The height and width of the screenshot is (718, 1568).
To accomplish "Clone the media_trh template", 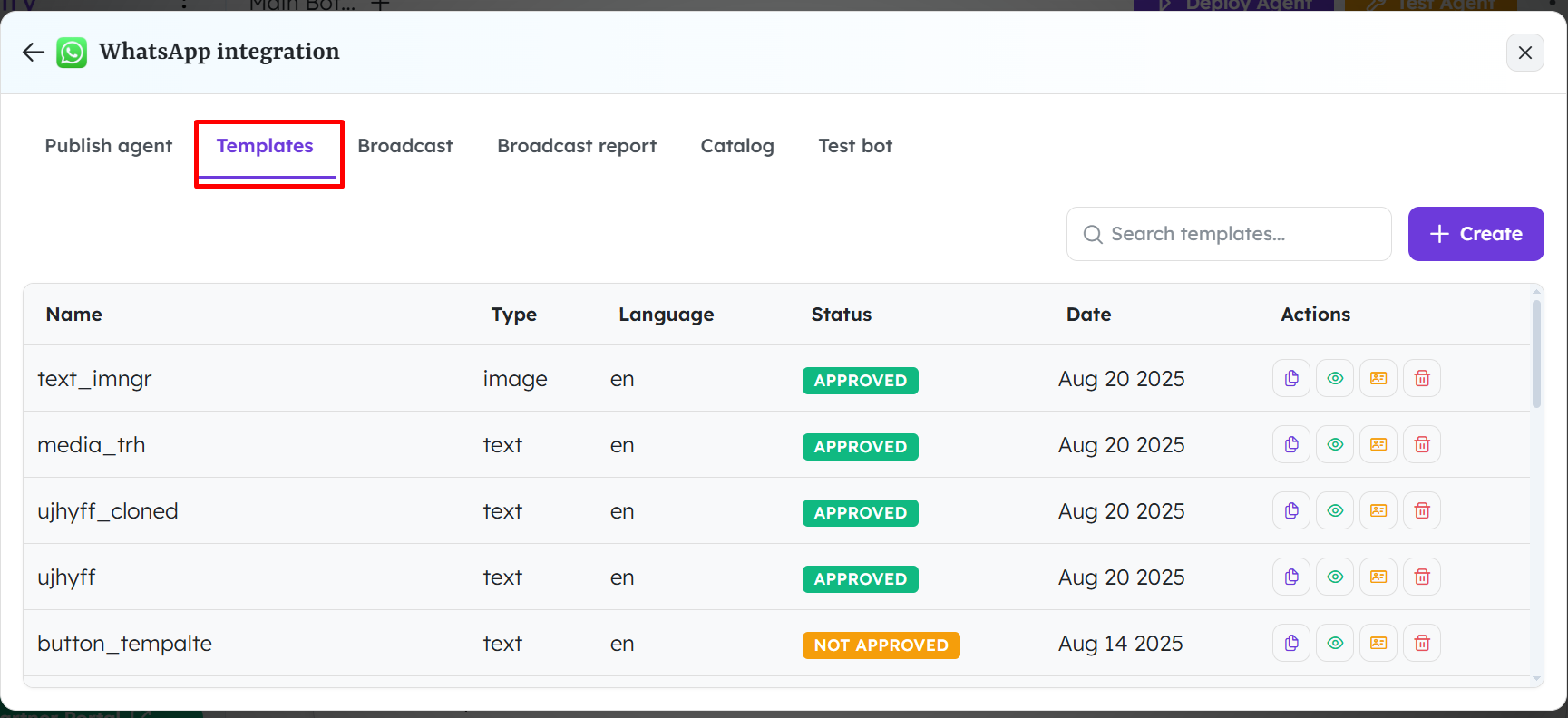I will (x=1291, y=444).
